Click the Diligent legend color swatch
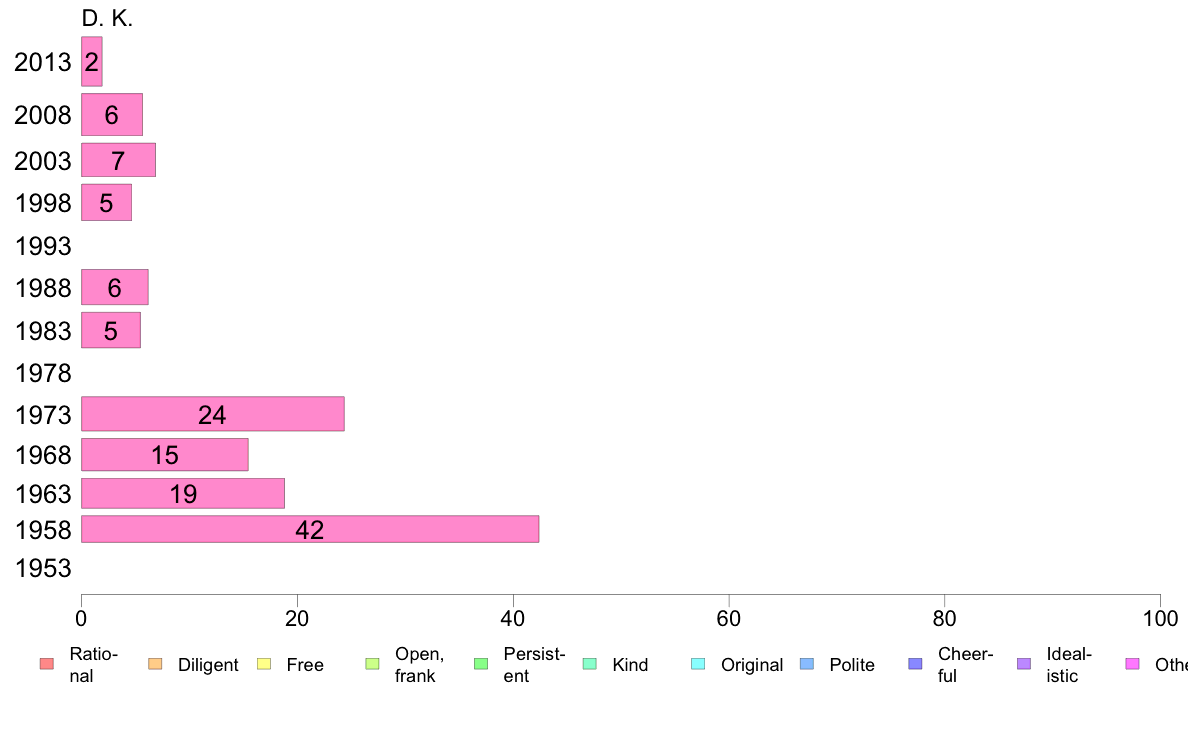Viewport: 1188px width, 736px height. tap(155, 664)
